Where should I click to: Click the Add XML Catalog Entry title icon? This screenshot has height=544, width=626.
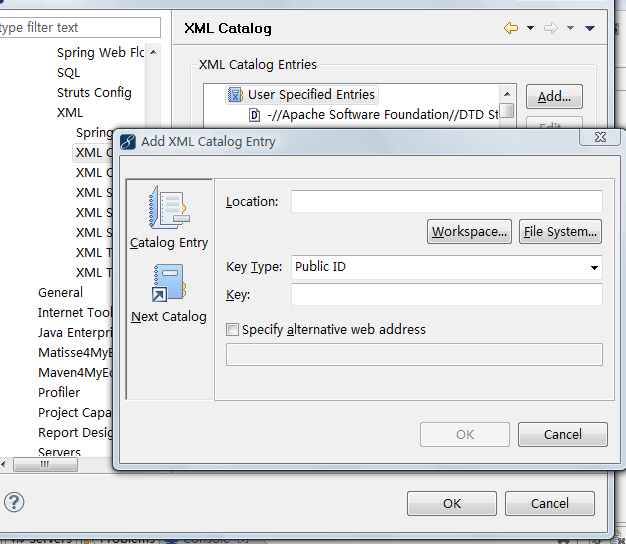click(128, 142)
